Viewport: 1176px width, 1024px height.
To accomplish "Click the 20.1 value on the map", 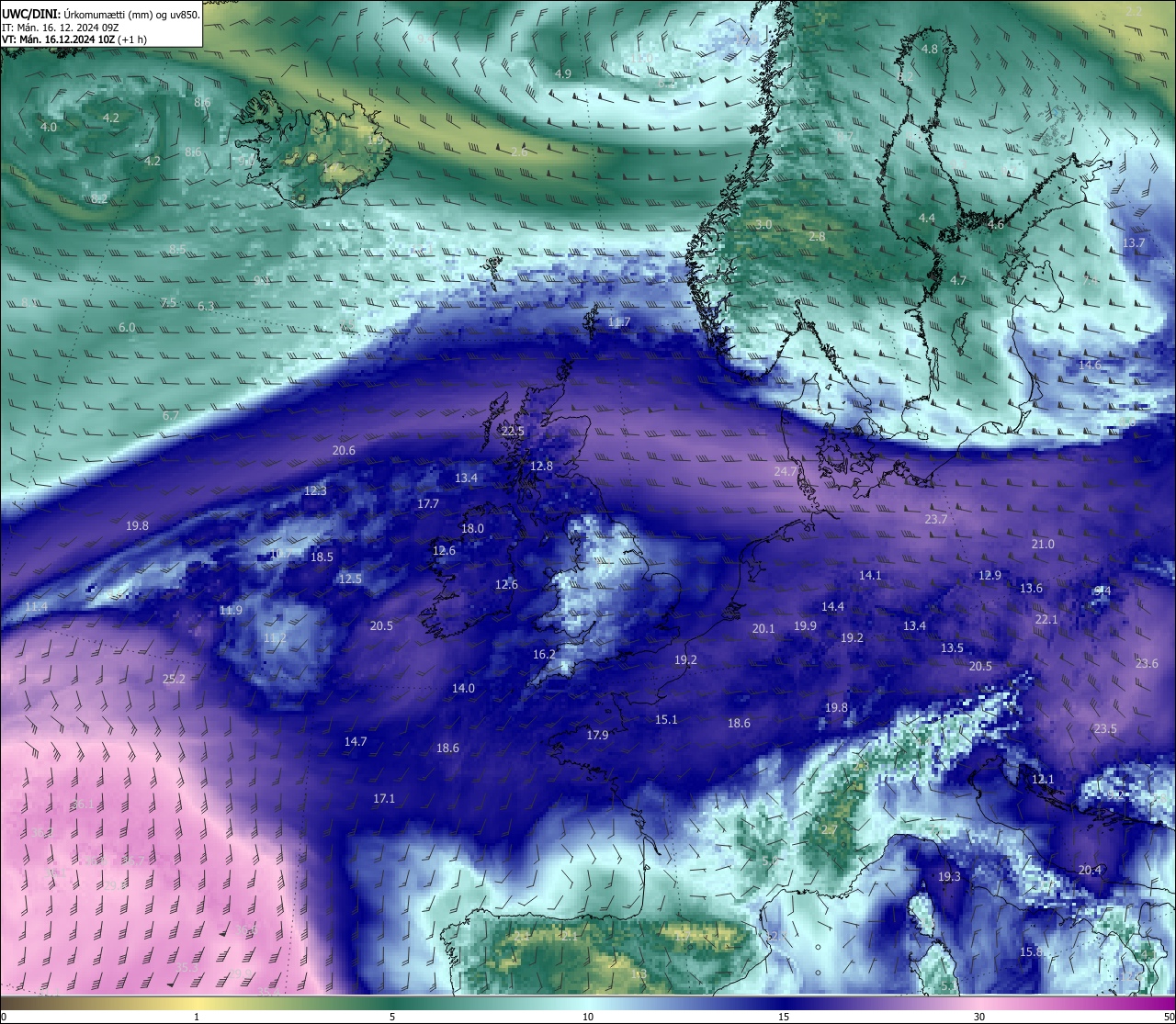I will pos(763,629).
